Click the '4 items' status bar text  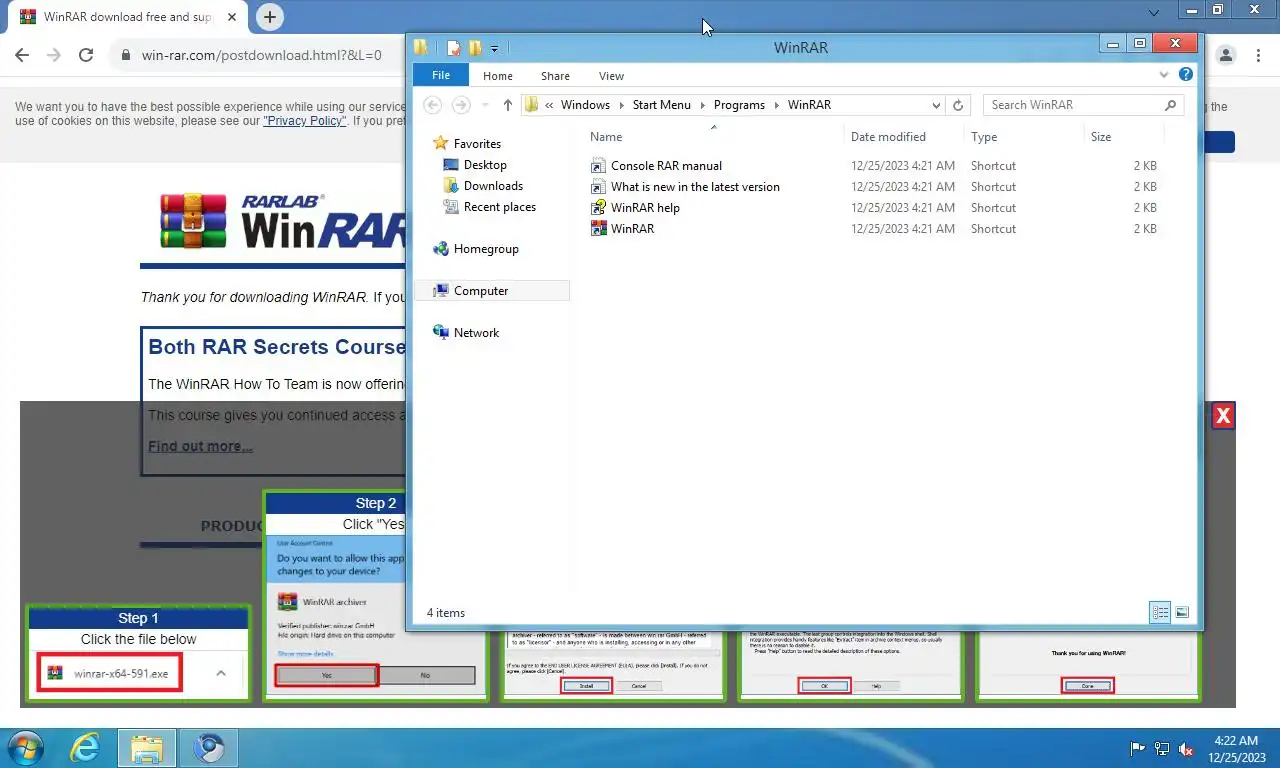pyautogui.click(x=446, y=613)
